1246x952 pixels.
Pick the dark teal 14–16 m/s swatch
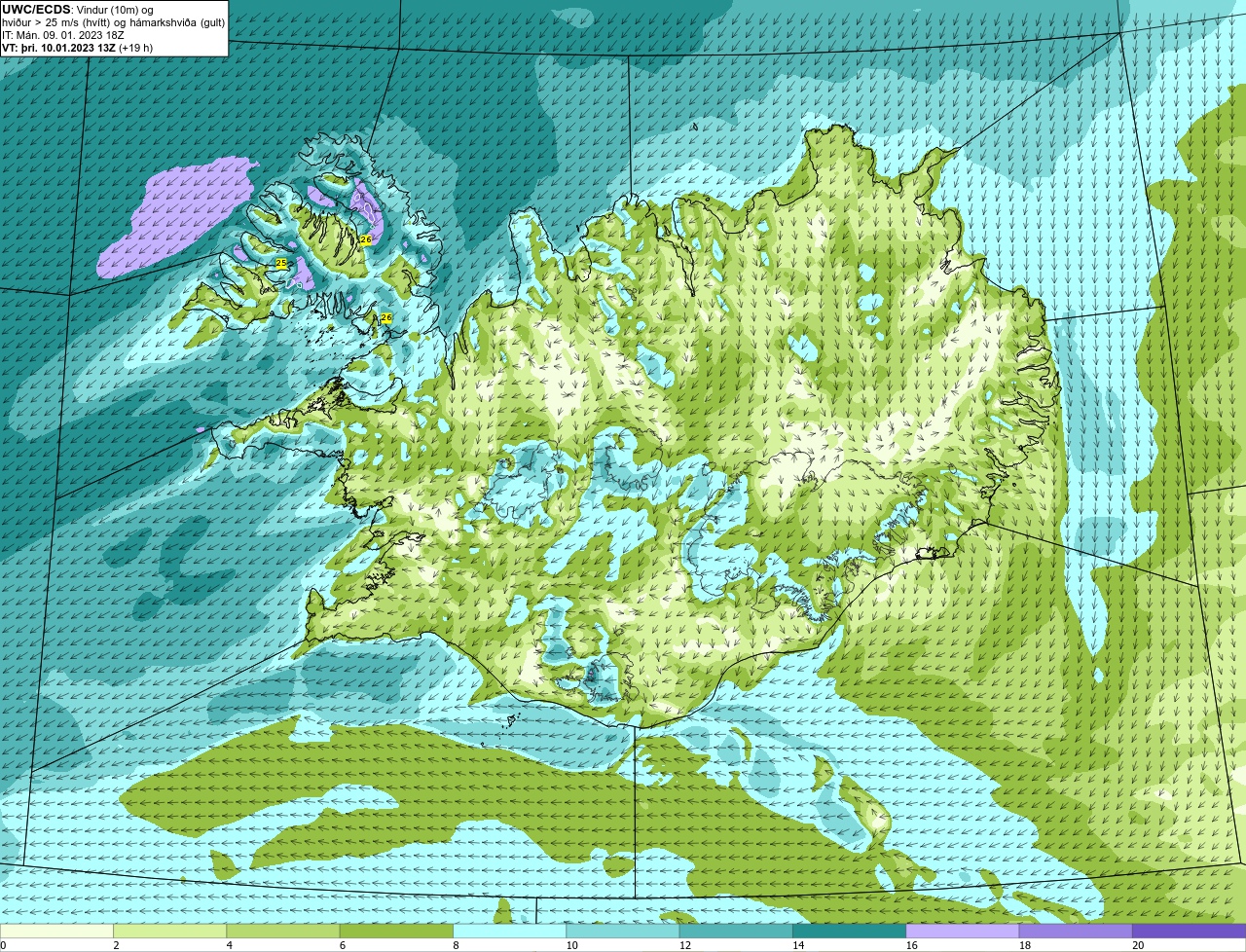(850, 932)
